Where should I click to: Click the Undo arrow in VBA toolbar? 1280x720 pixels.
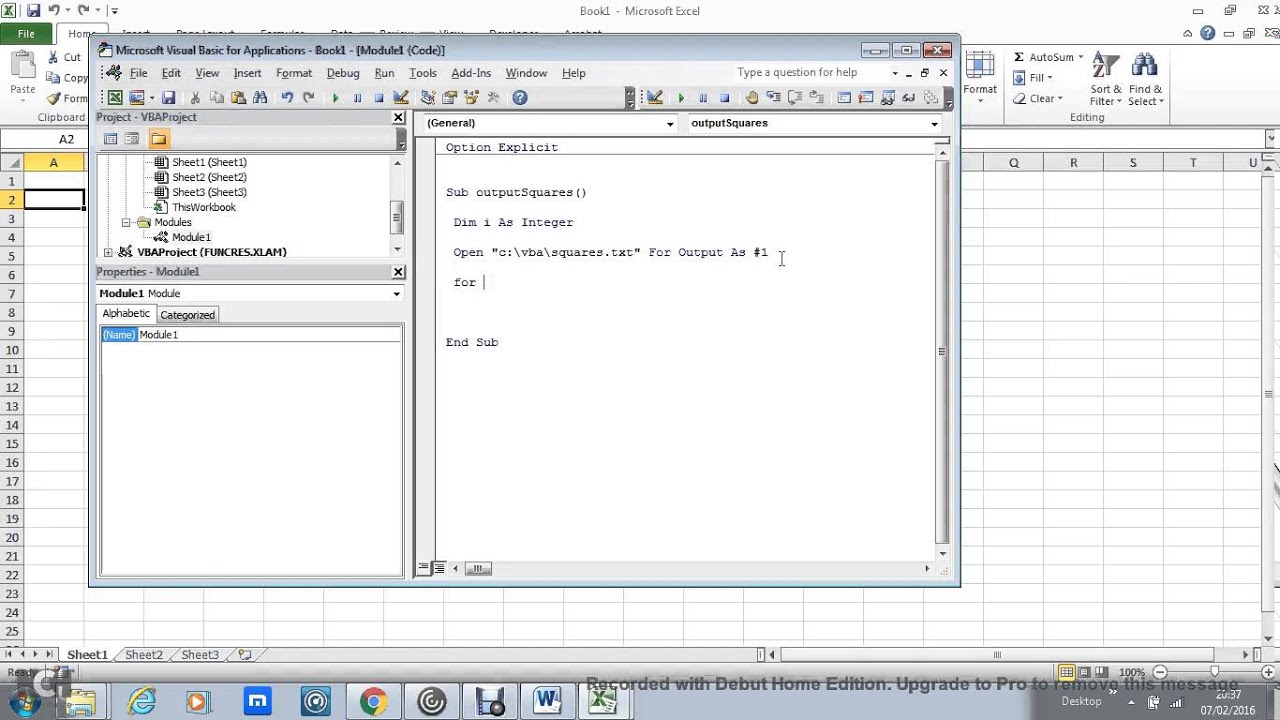pyautogui.click(x=287, y=98)
